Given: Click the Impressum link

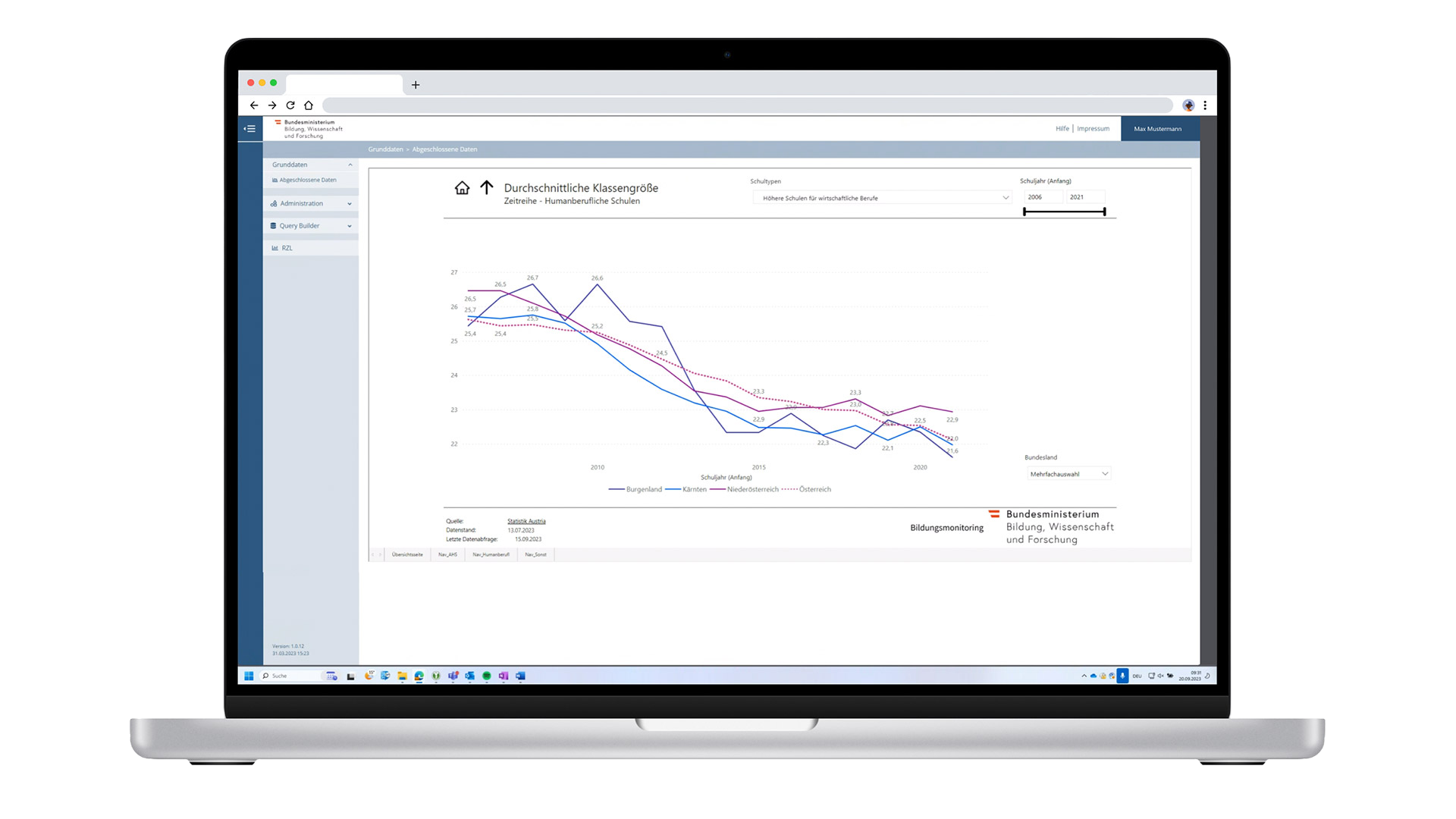Looking at the screenshot, I should click(x=1093, y=129).
